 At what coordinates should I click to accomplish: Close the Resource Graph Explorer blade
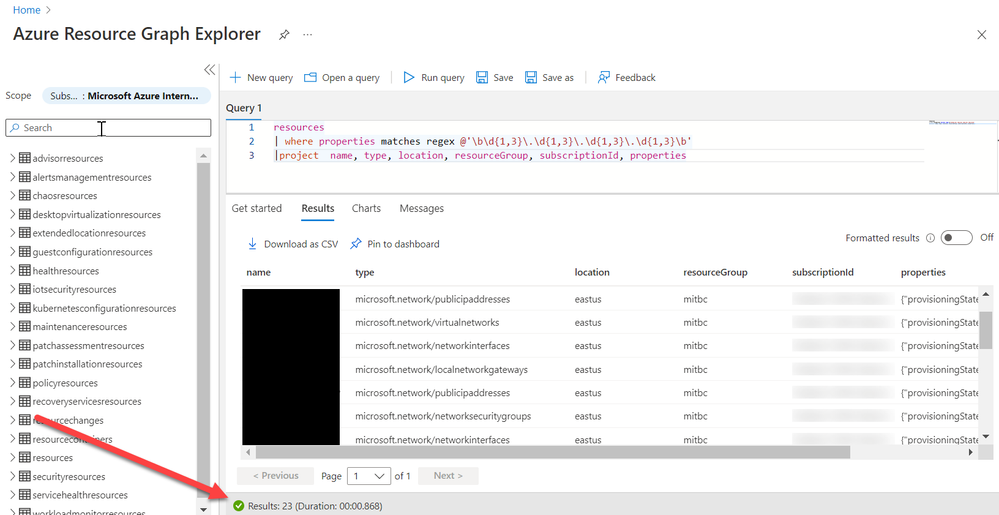982,35
